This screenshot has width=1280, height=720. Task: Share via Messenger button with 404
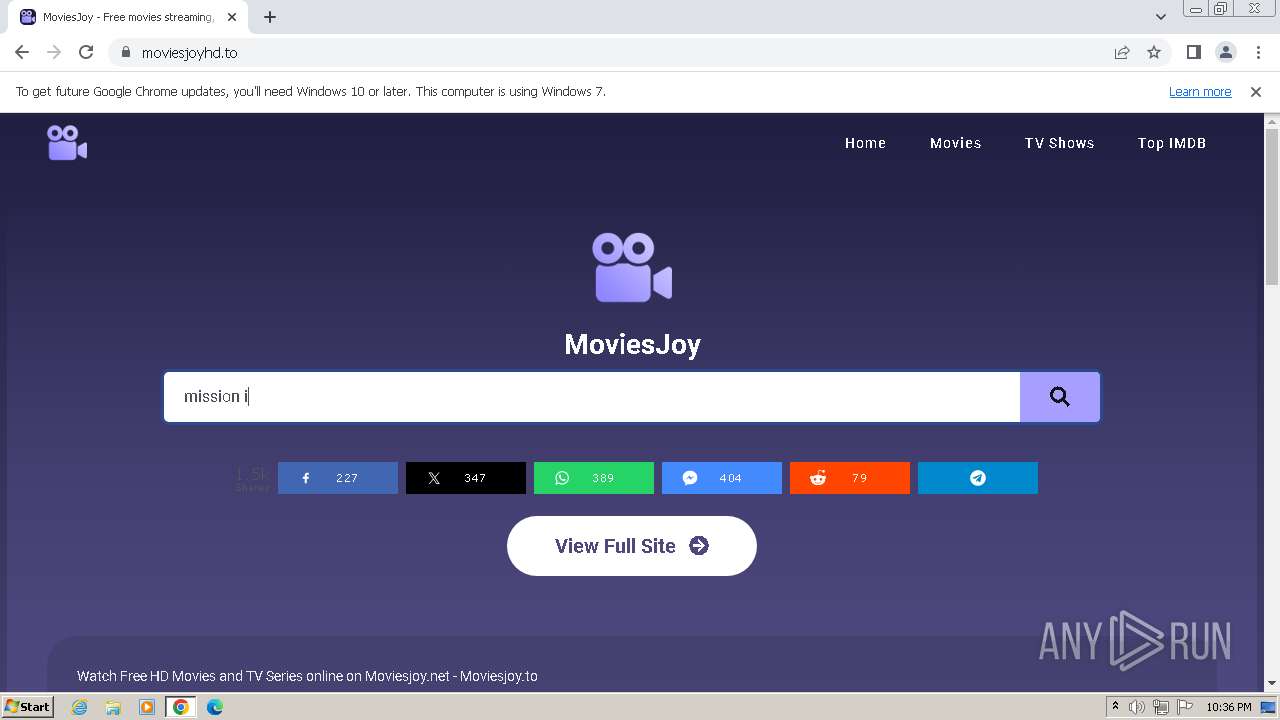722,478
